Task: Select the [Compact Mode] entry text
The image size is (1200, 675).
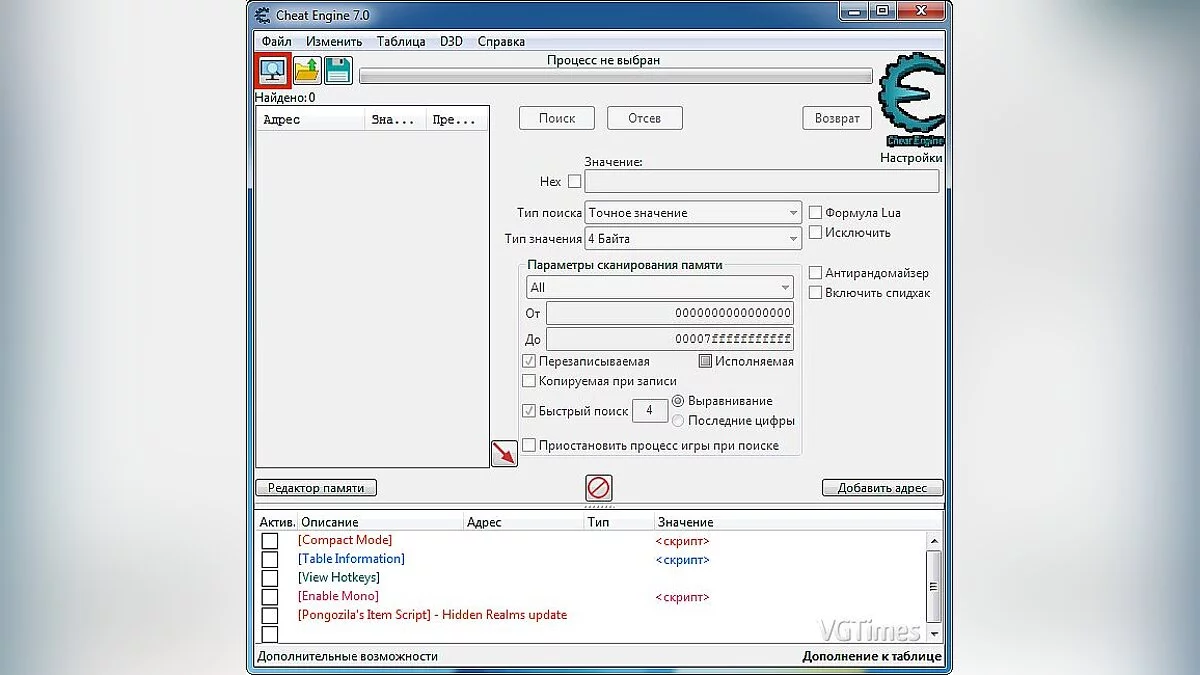Action: click(345, 540)
